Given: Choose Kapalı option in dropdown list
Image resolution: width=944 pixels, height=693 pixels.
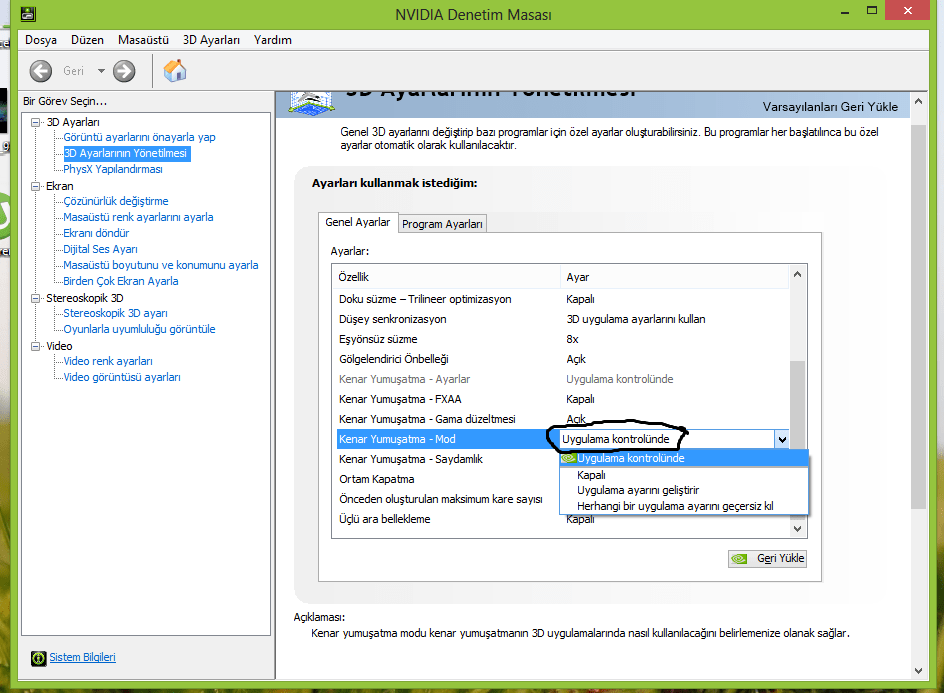Looking at the screenshot, I should tap(684, 475).
